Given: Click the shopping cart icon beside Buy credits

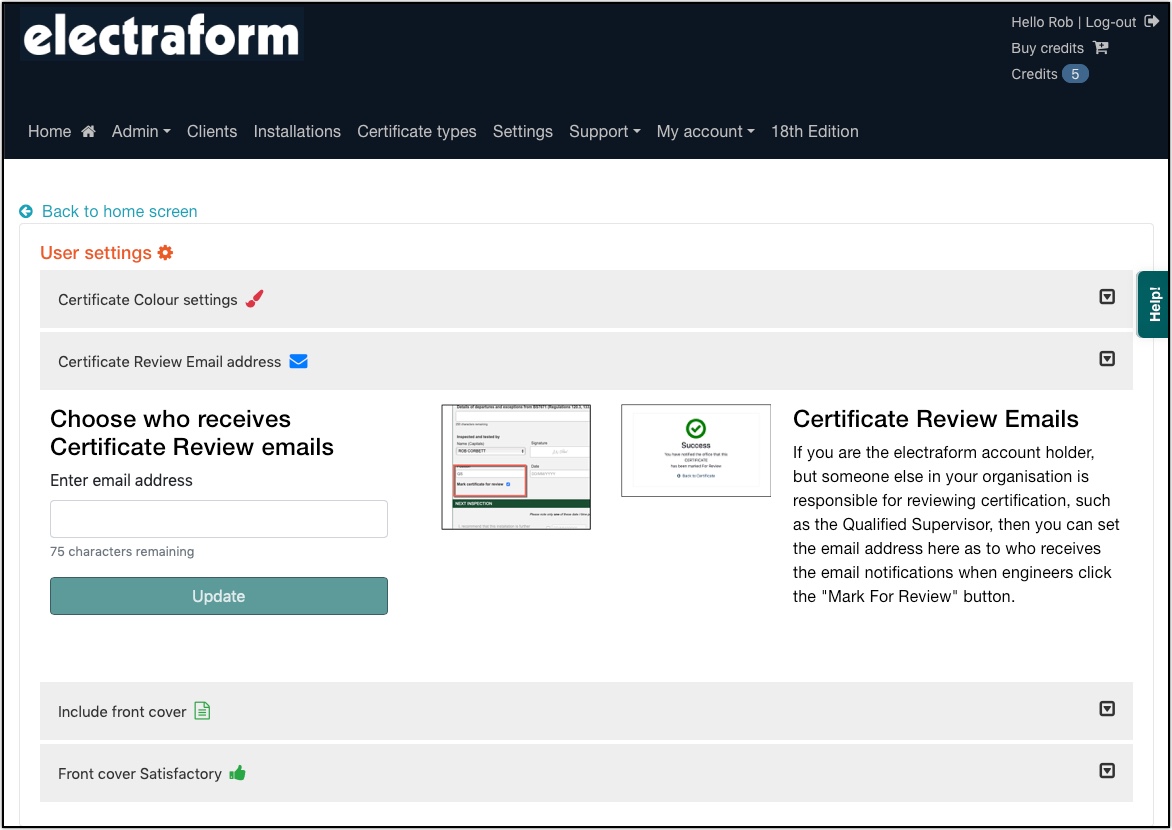Looking at the screenshot, I should pyautogui.click(x=1100, y=48).
